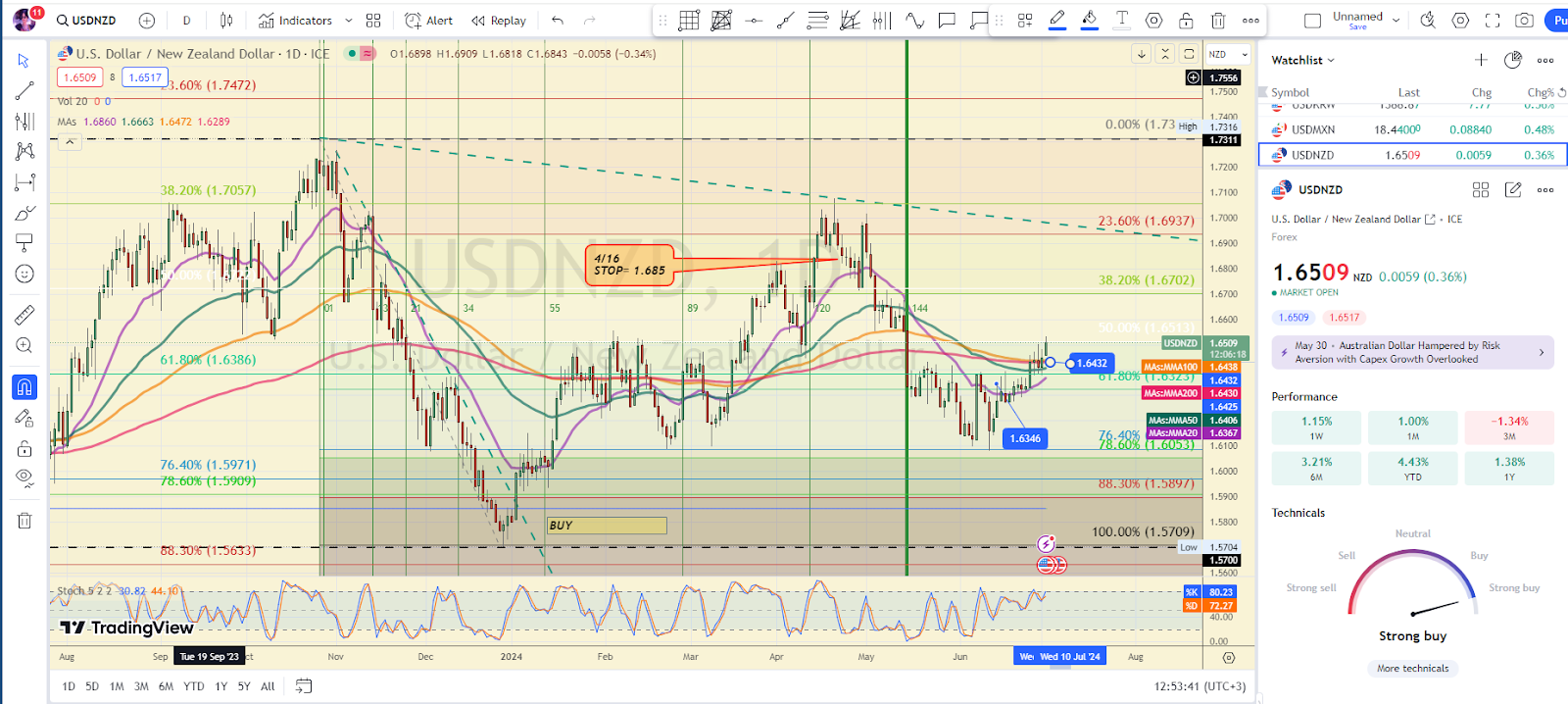Select USDMXN in the watchlist
Viewport: 1568px width, 704px height.
(x=1412, y=129)
